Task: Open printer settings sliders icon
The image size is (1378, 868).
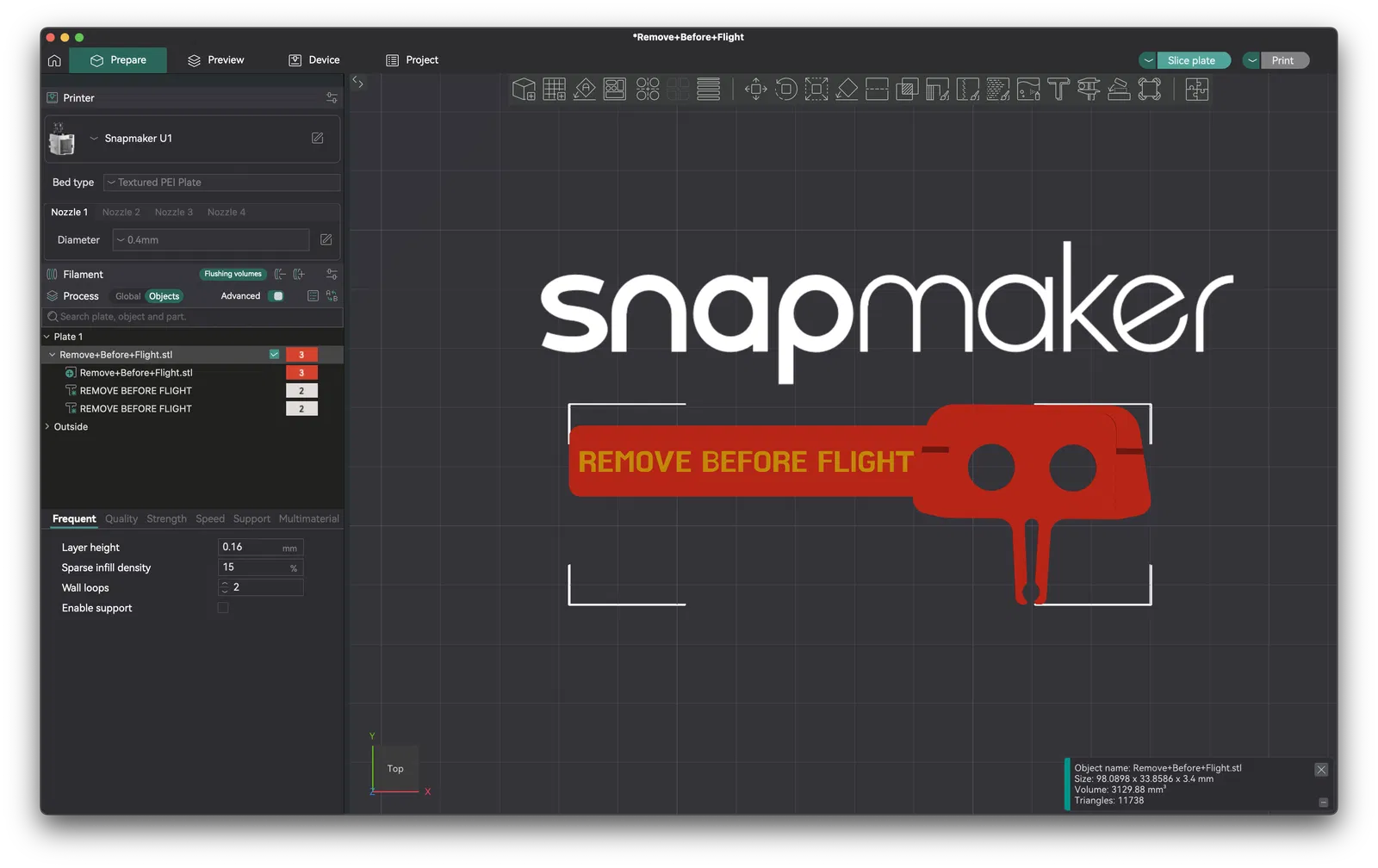Action: point(332,98)
